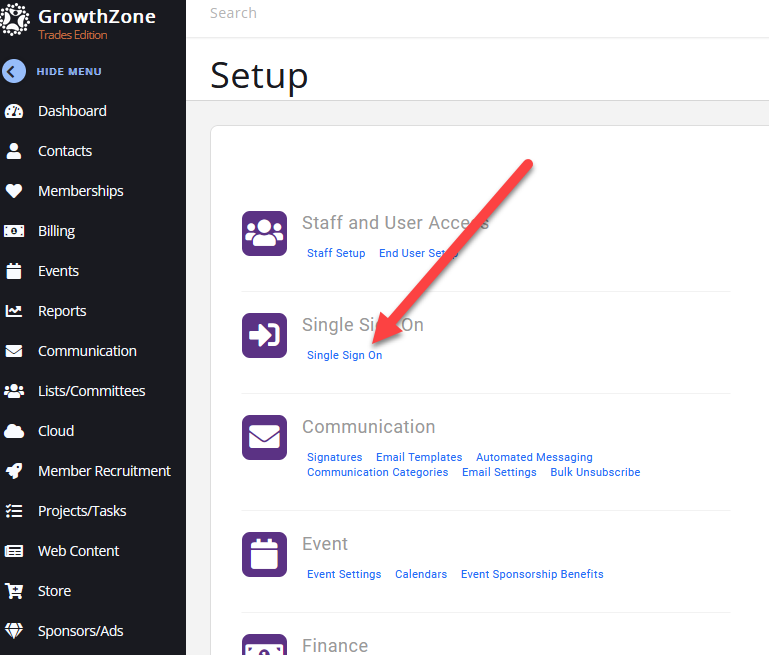The width and height of the screenshot is (769, 655).
Task: Click into the Search field
Action: click(x=400, y=14)
